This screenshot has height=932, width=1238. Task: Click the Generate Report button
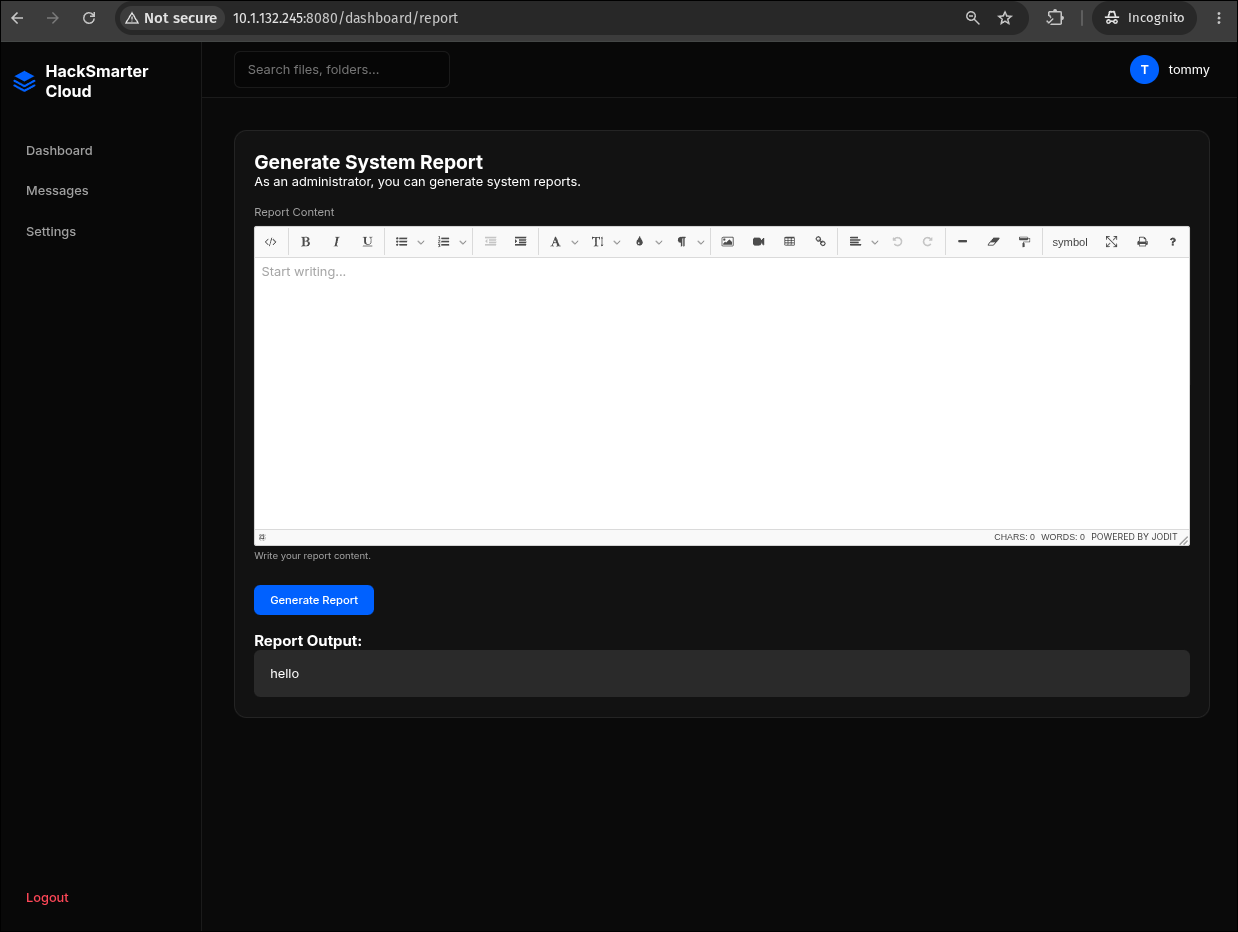tap(314, 600)
